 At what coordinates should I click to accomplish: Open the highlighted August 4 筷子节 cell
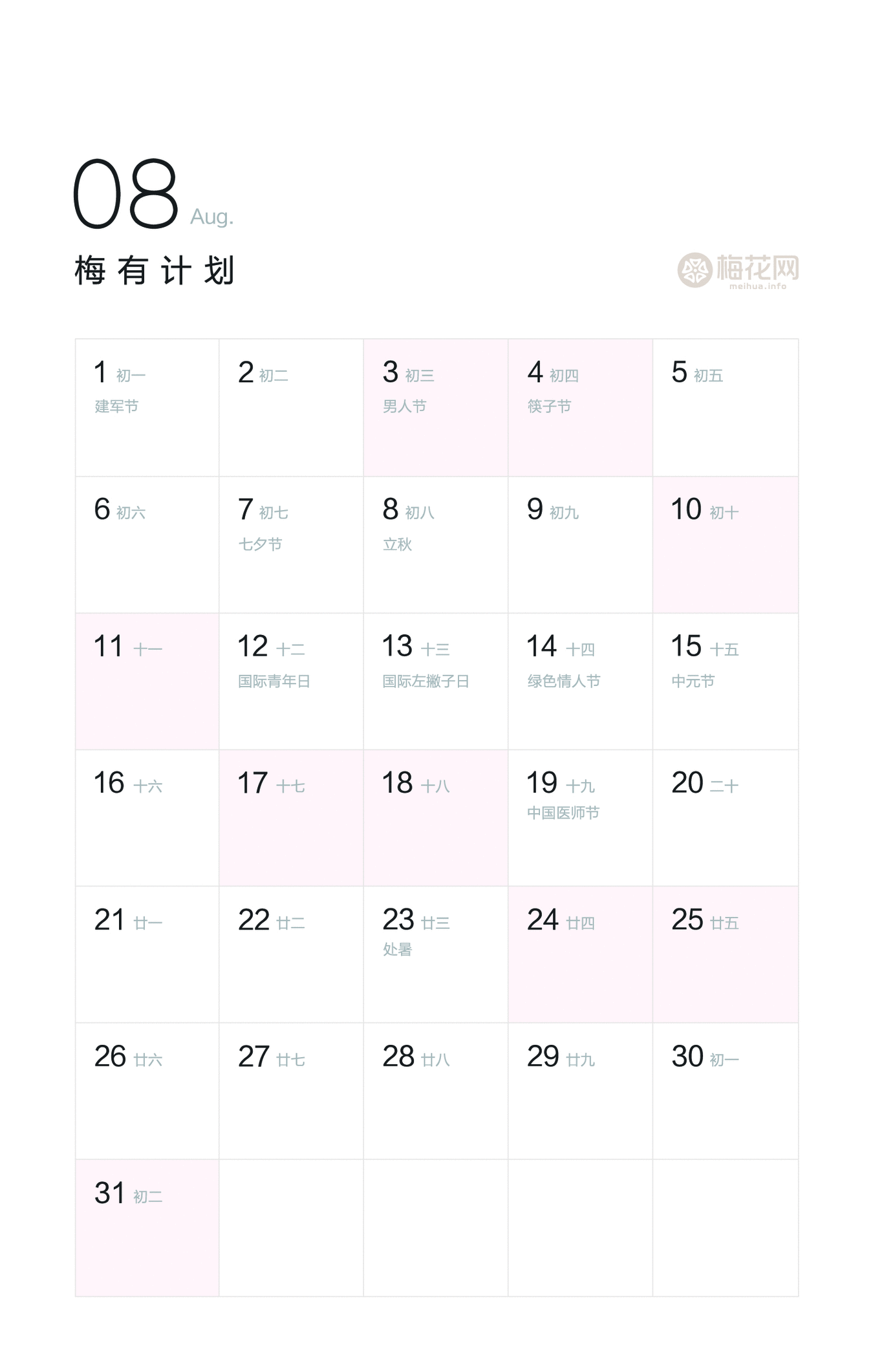[x=580, y=407]
